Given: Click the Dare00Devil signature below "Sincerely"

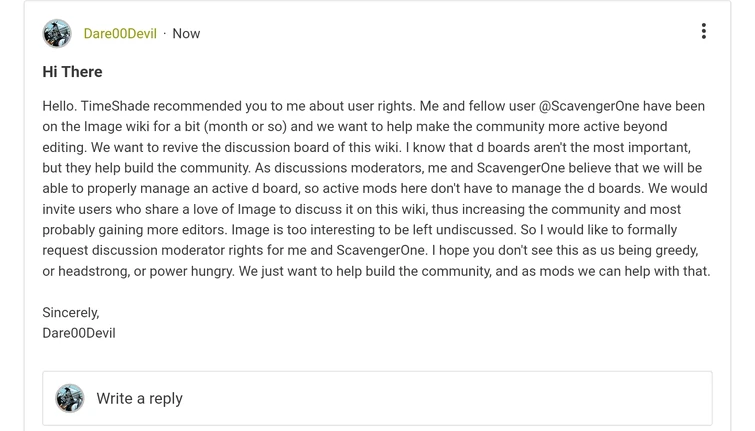Looking at the screenshot, I should pos(79,333).
